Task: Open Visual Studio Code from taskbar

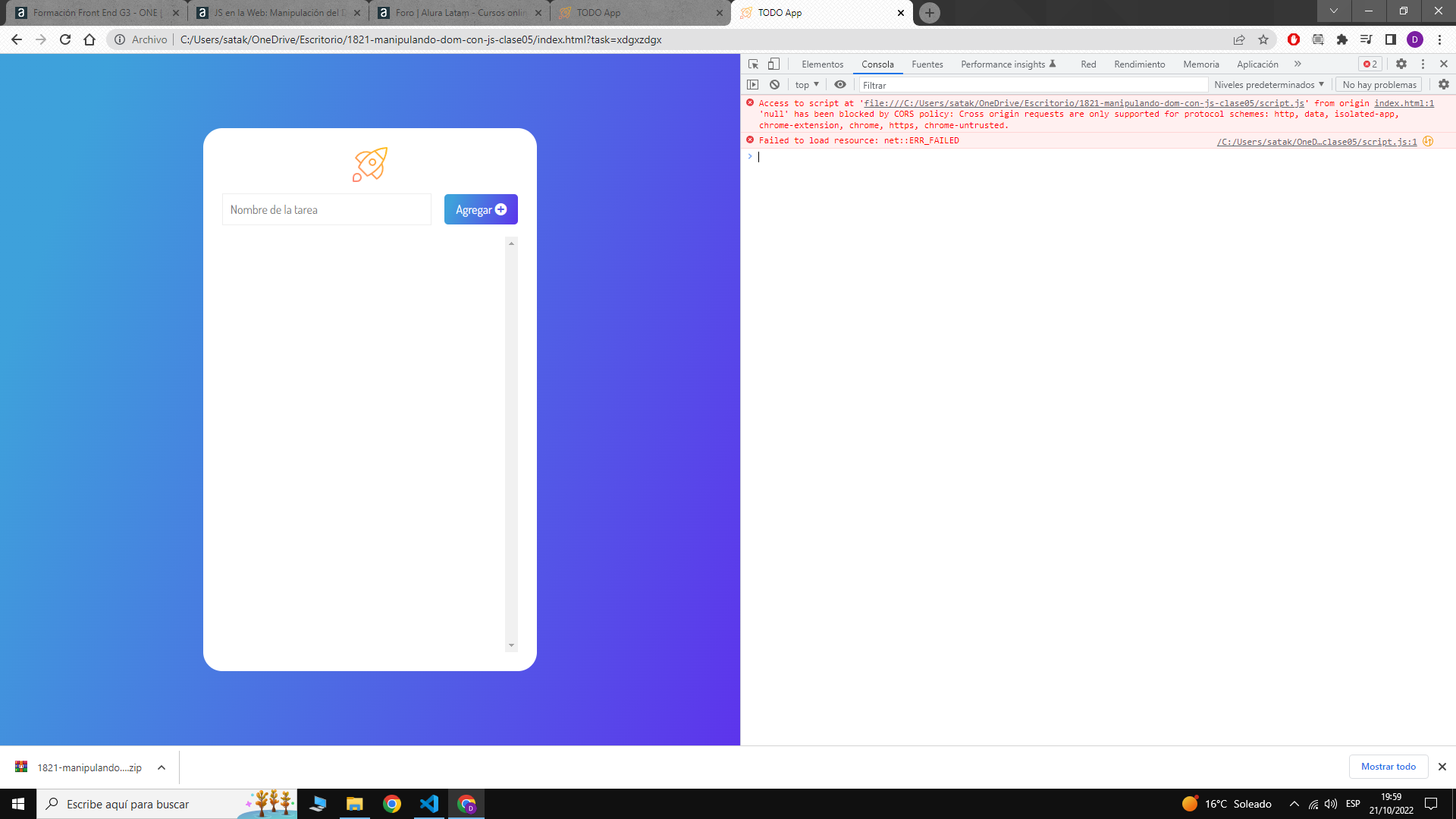Action: click(x=429, y=804)
